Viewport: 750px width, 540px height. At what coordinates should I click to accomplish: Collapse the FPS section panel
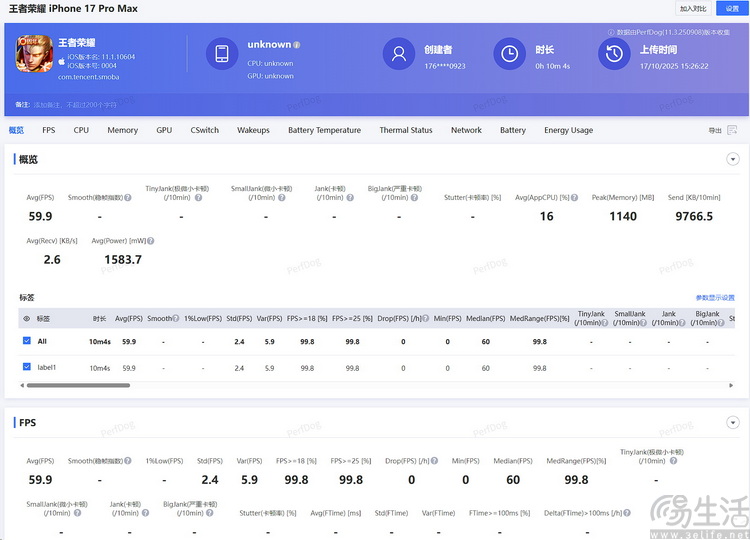coord(732,422)
